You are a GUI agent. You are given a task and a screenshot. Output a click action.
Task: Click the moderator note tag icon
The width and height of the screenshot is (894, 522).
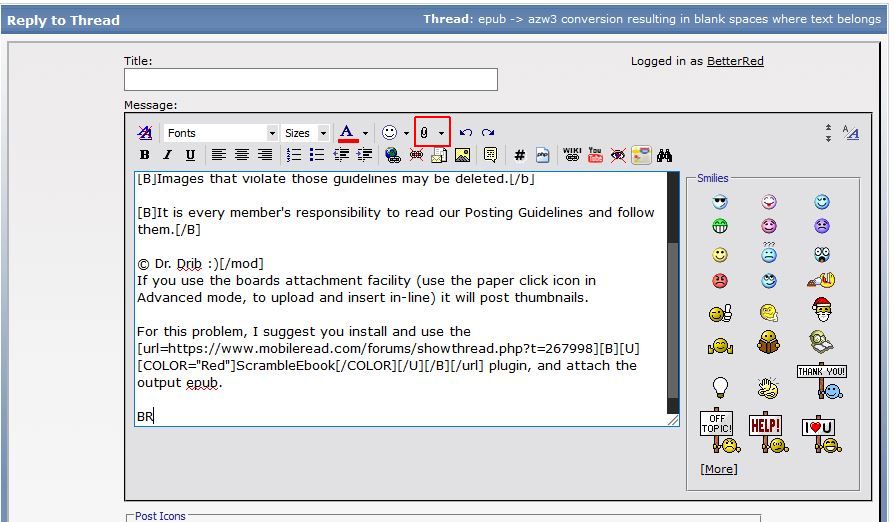coord(641,155)
